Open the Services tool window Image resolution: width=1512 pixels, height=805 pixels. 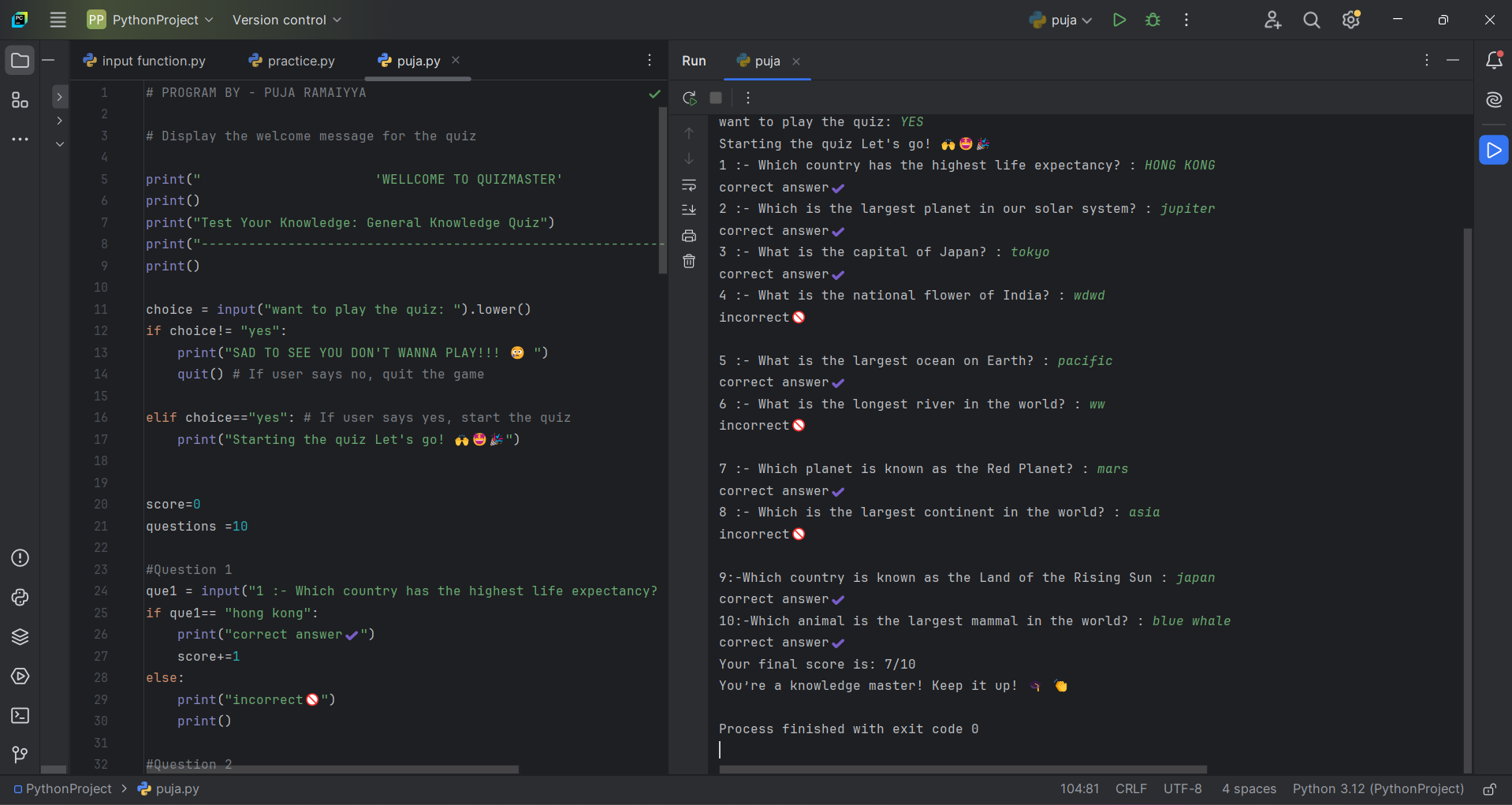20,676
